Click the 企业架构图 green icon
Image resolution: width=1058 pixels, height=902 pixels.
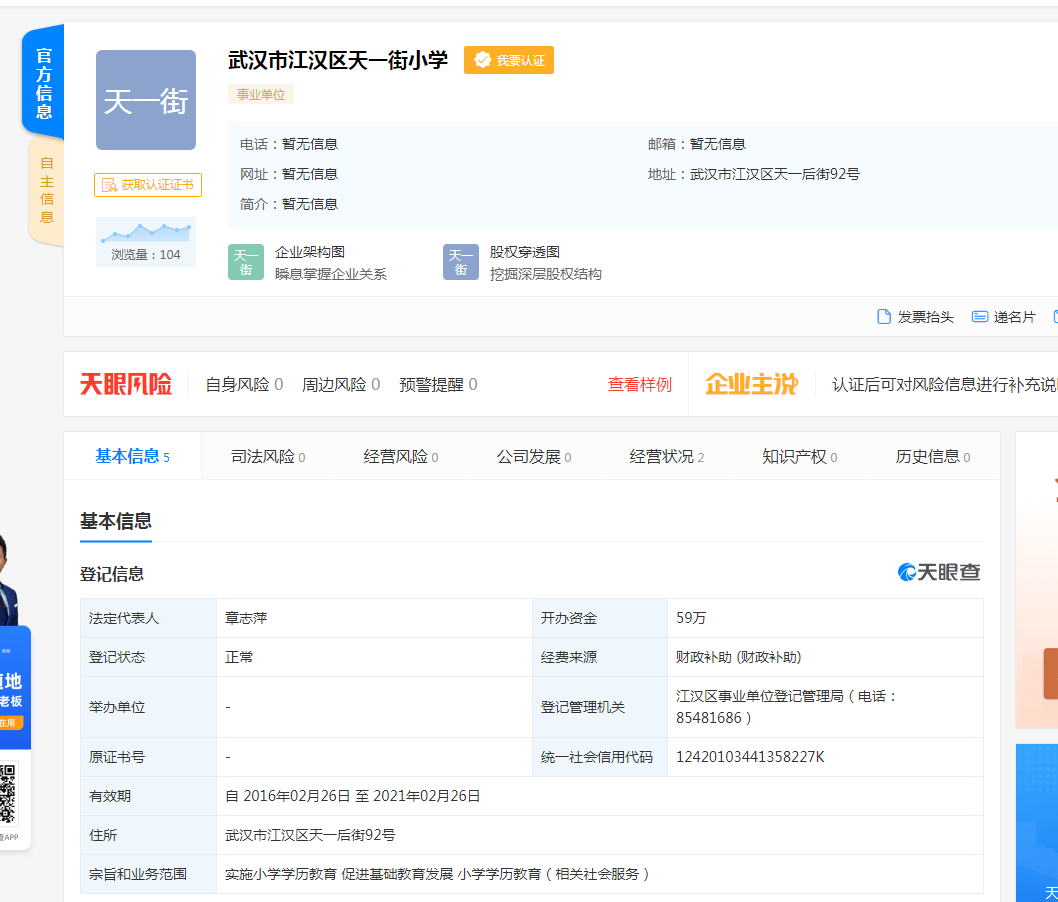point(246,262)
